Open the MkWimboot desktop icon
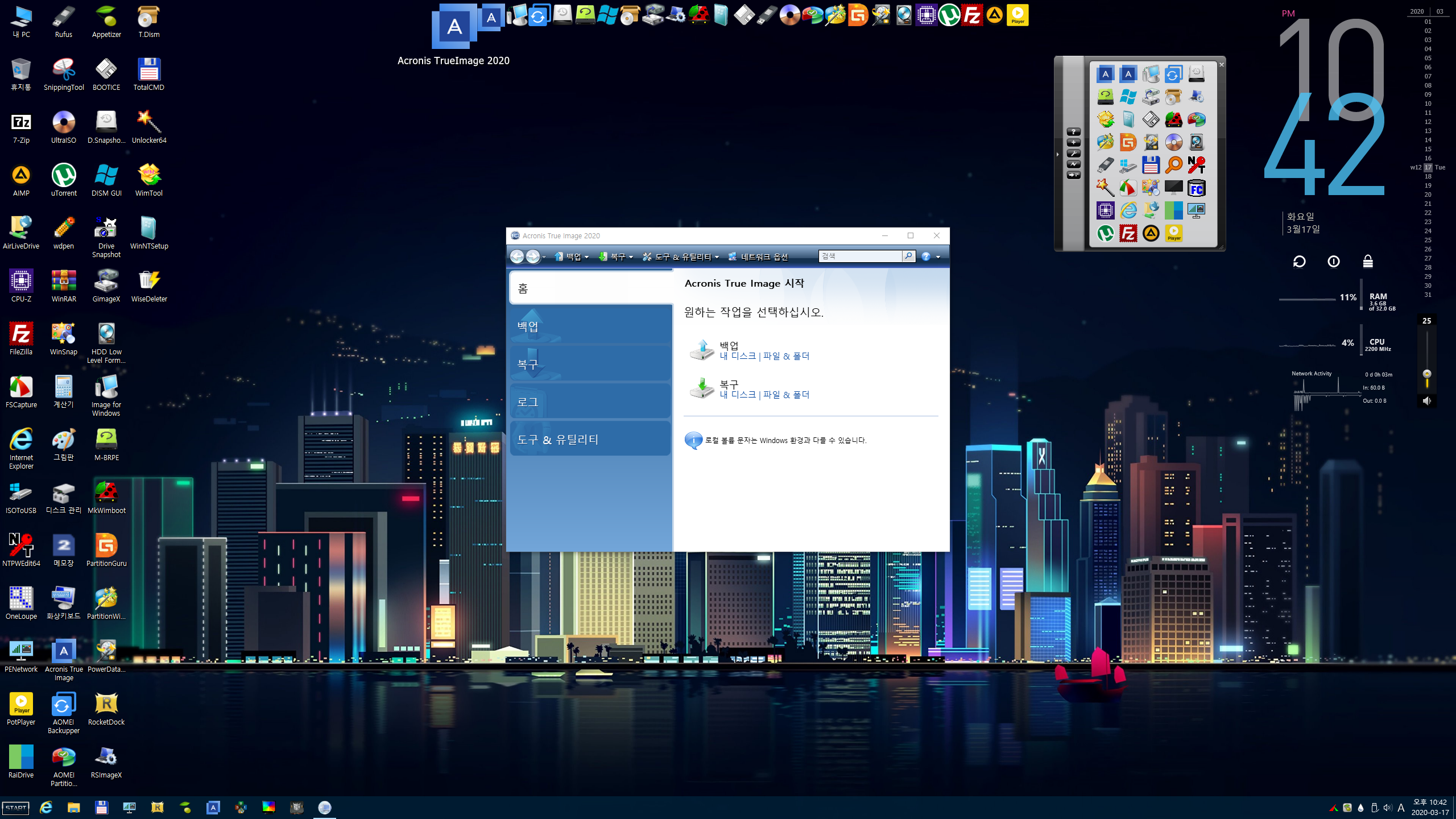The width and height of the screenshot is (1456, 819). [x=106, y=498]
